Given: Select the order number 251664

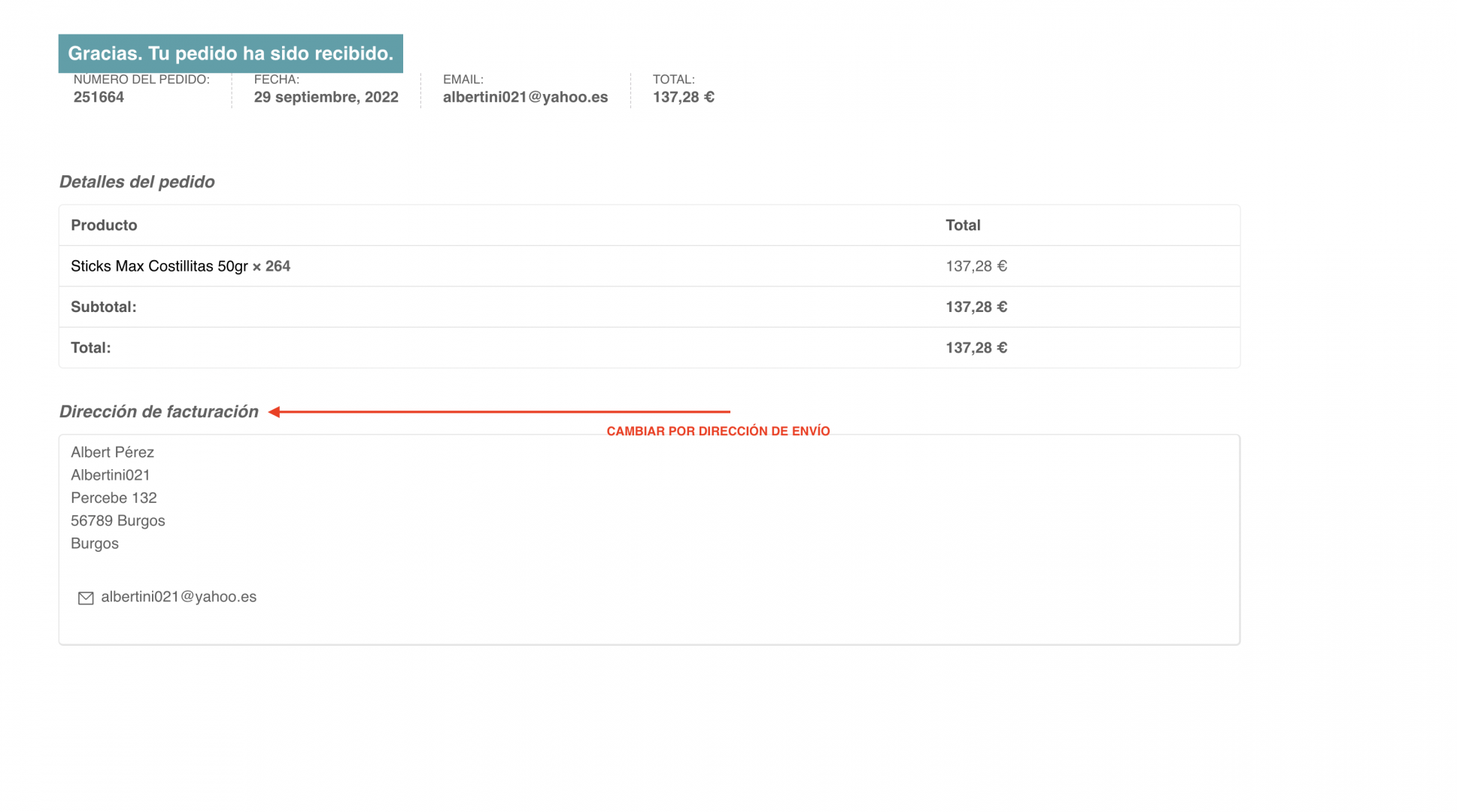Looking at the screenshot, I should 99,97.
